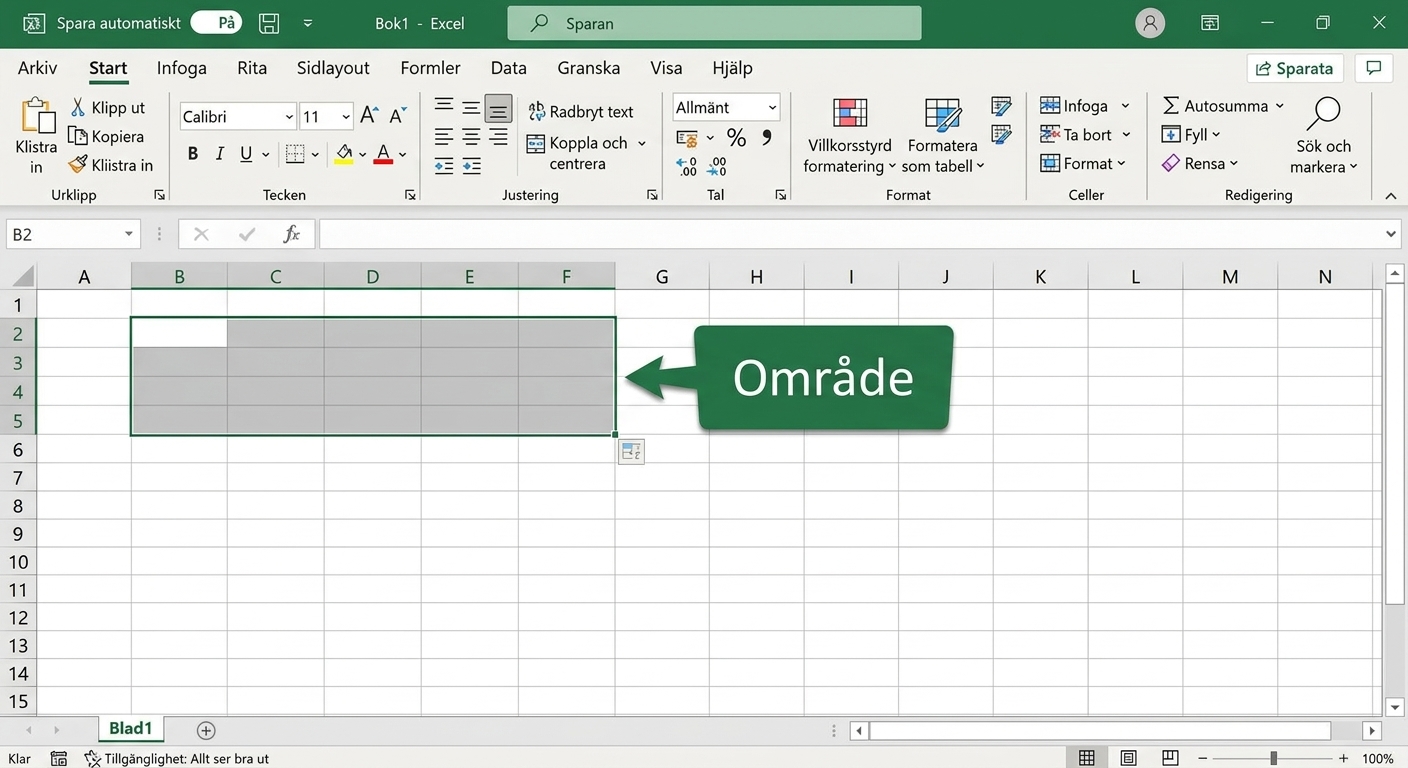Increase indent icon

coord(471,166)
